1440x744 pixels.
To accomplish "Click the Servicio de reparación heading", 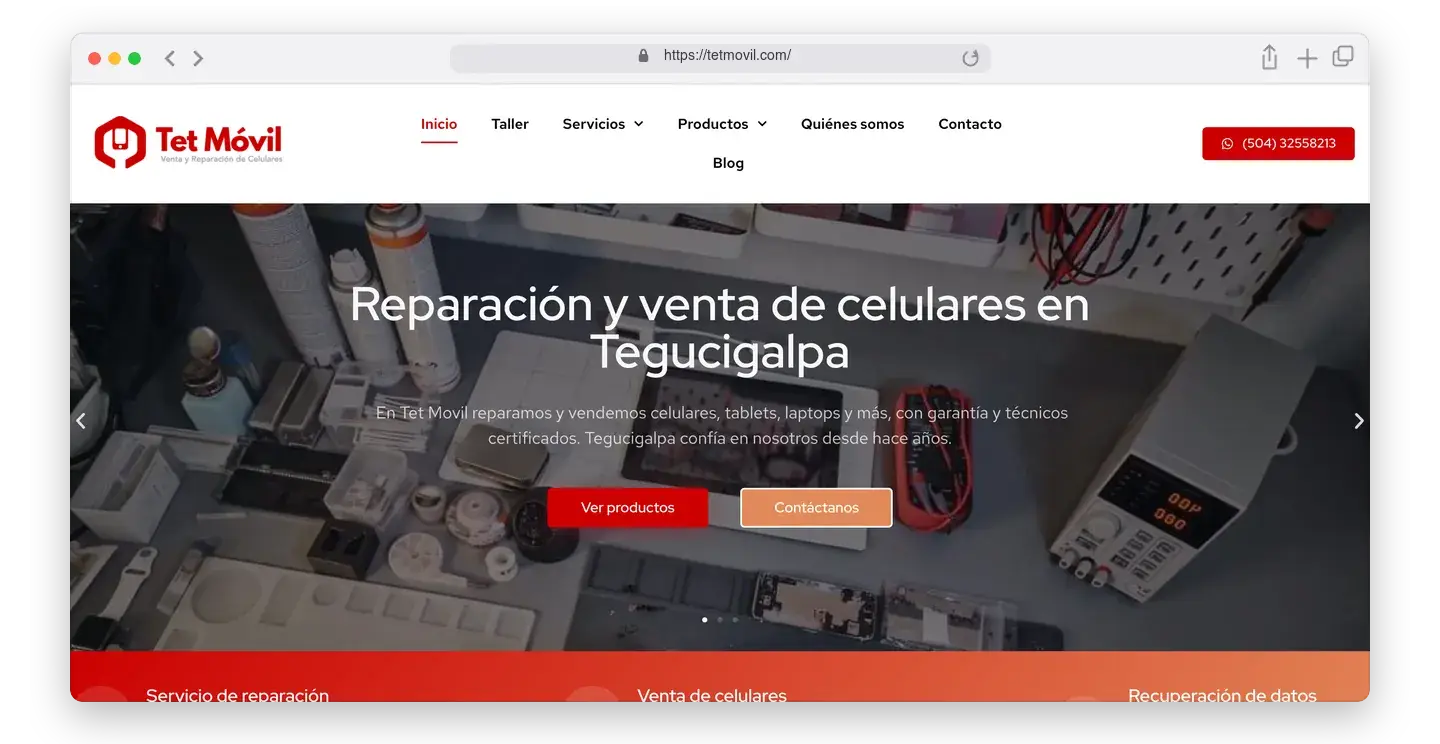I will pos(237,695).
